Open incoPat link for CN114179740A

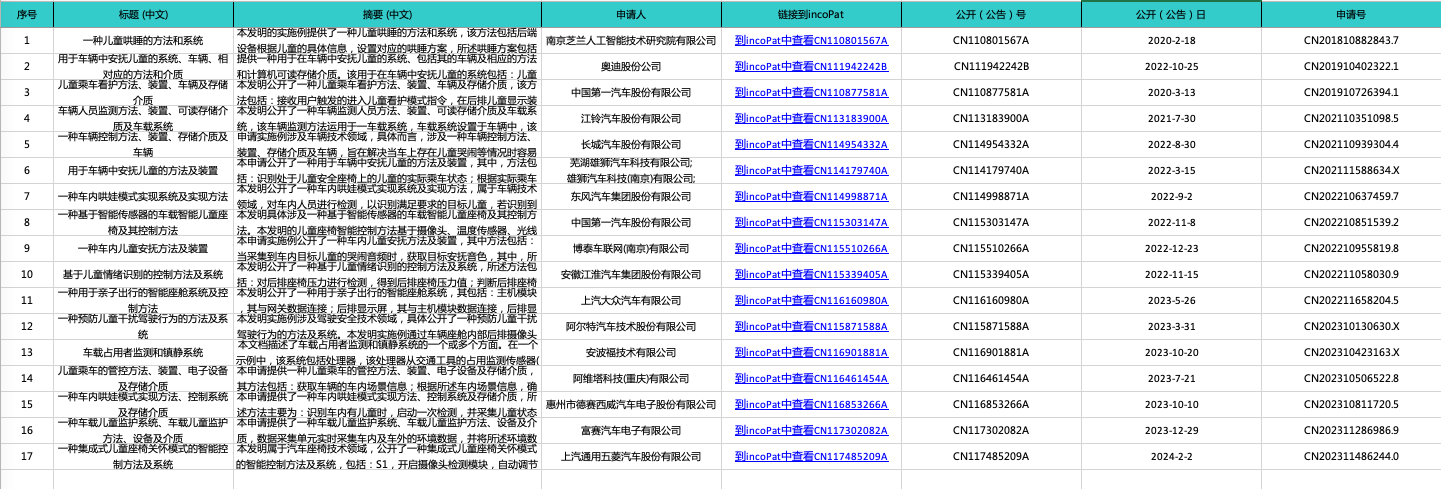[x=811, y=171]
